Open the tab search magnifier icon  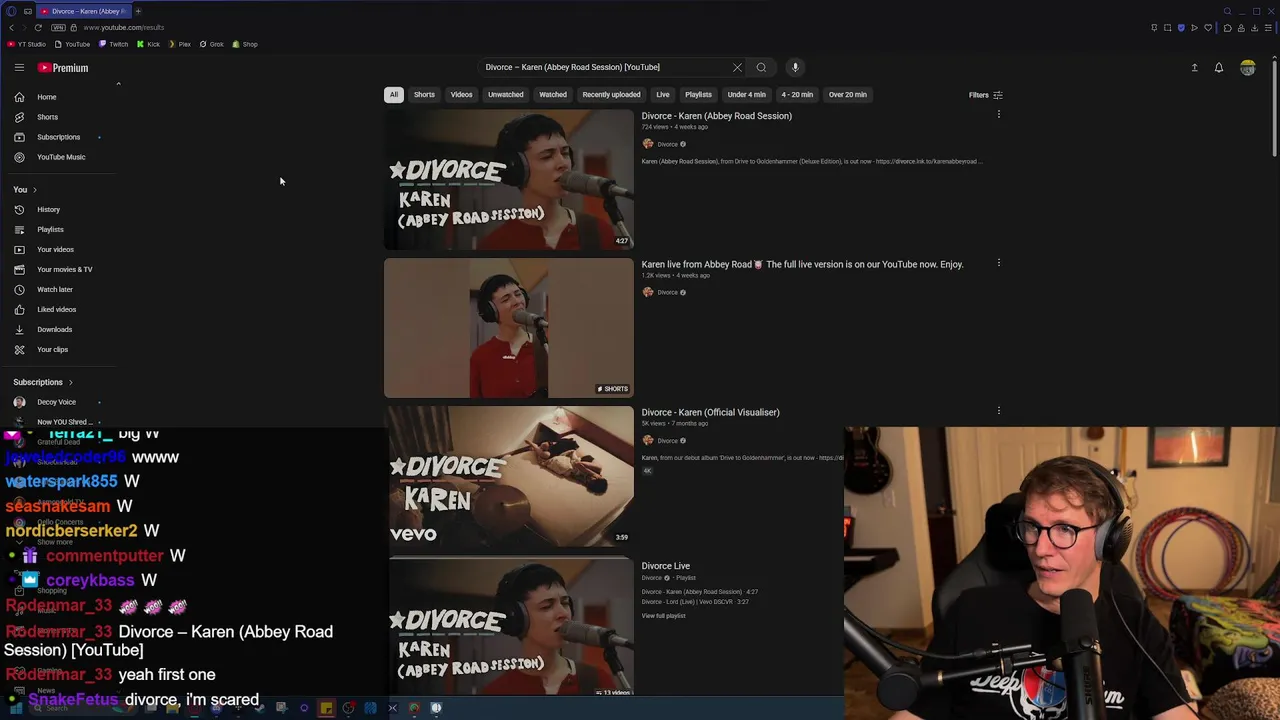(x=1227, y=11)
